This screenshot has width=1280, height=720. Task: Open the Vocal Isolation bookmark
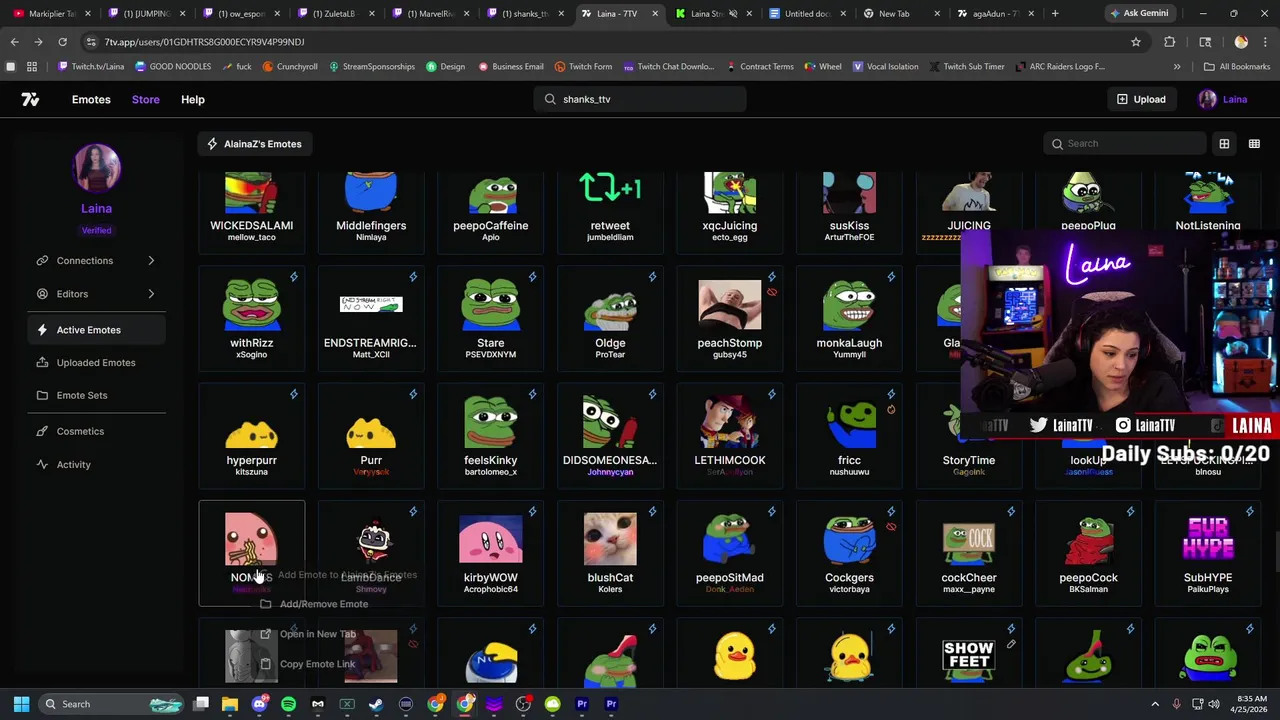pyautogui.click(x=885, y=67)
